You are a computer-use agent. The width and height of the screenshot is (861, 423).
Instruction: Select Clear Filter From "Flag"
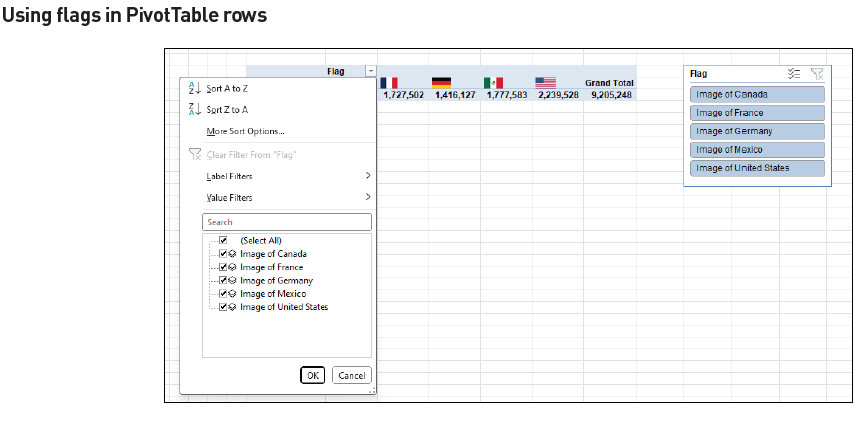click(278, 155)
